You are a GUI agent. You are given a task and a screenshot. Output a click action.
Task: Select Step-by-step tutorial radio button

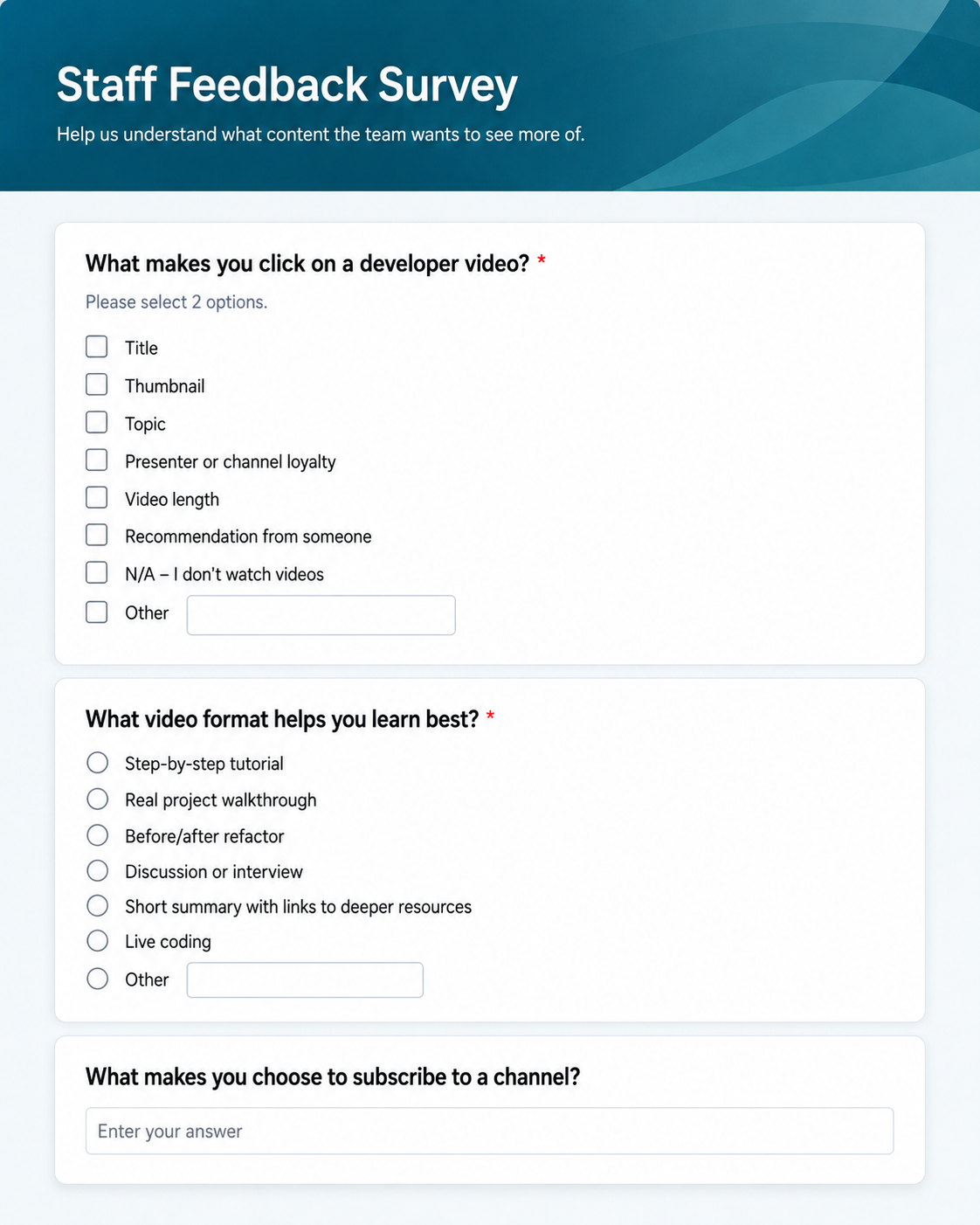[98, 763]
